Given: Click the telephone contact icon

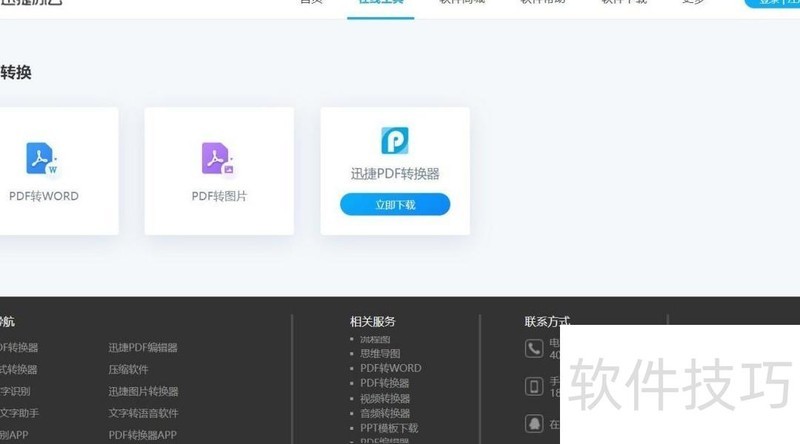Looking at the screenshot, I should pyautogui.click(x=534, y=348).
